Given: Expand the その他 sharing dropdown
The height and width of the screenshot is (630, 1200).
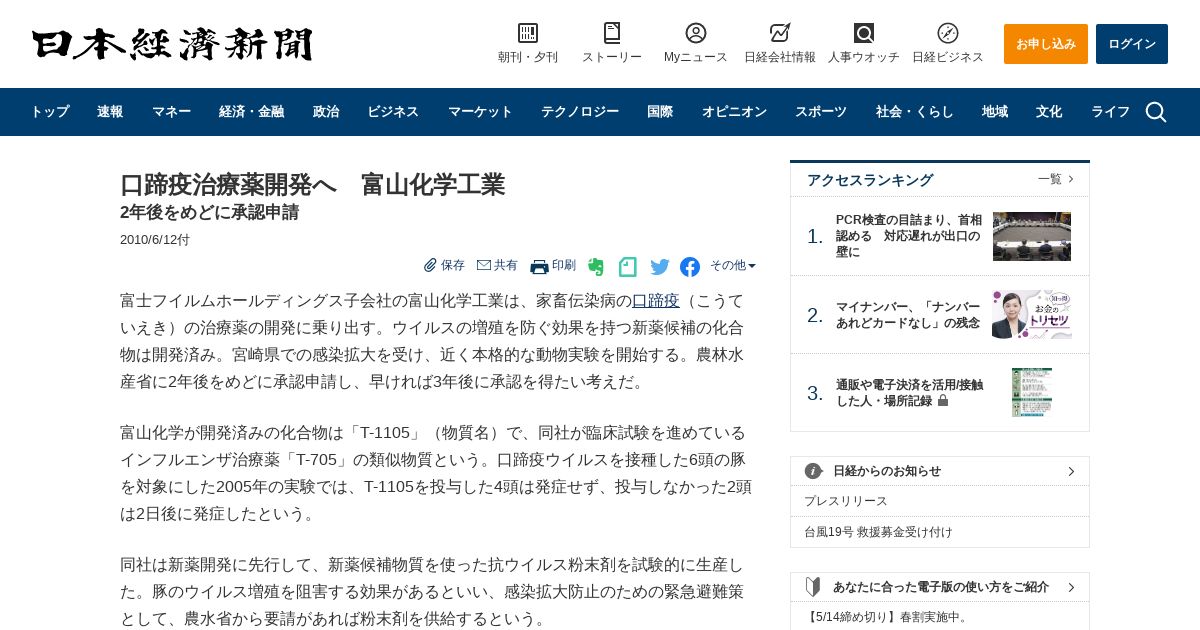Looking at the screenshot, I should [x=733, y=265].
